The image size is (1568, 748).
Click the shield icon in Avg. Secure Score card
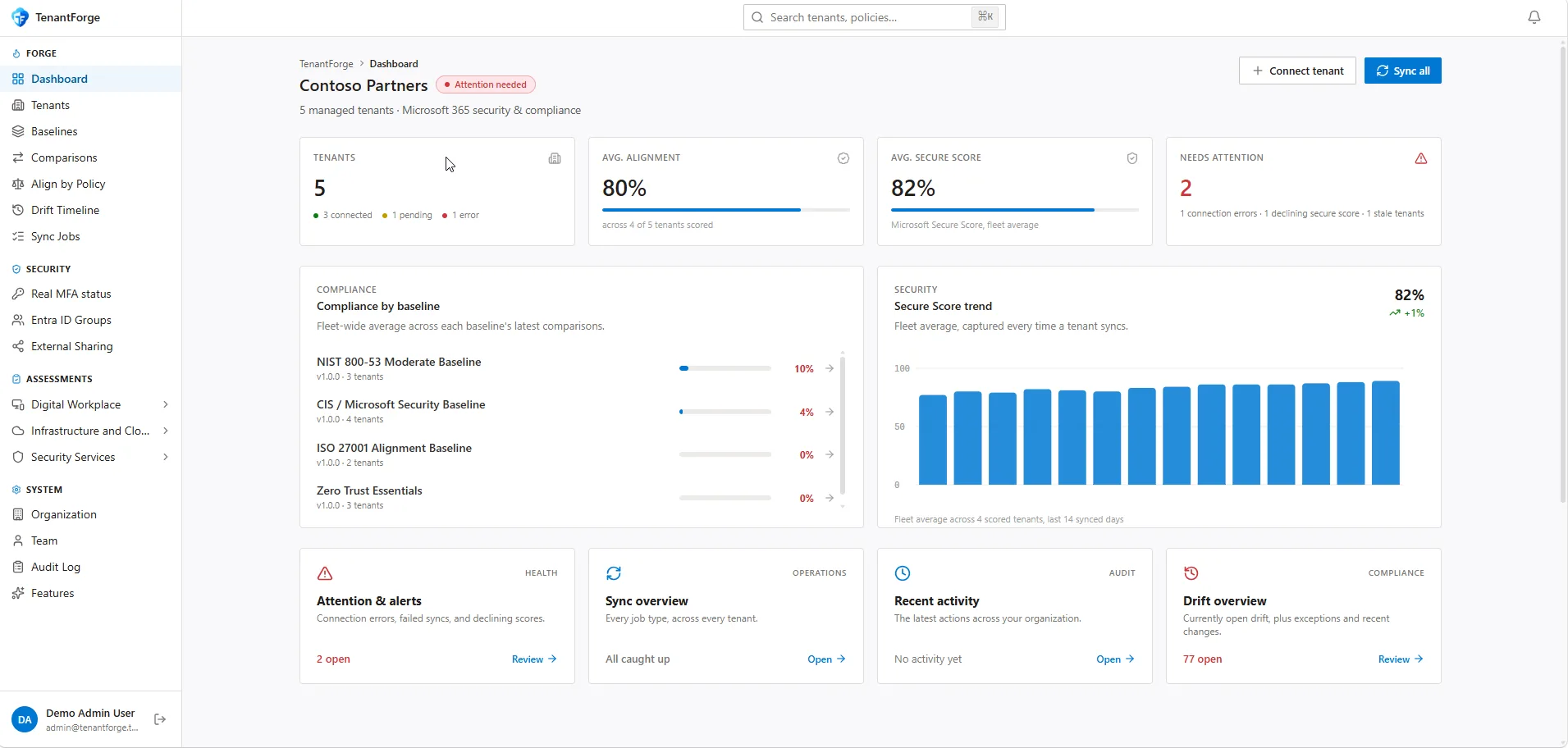1131,158
